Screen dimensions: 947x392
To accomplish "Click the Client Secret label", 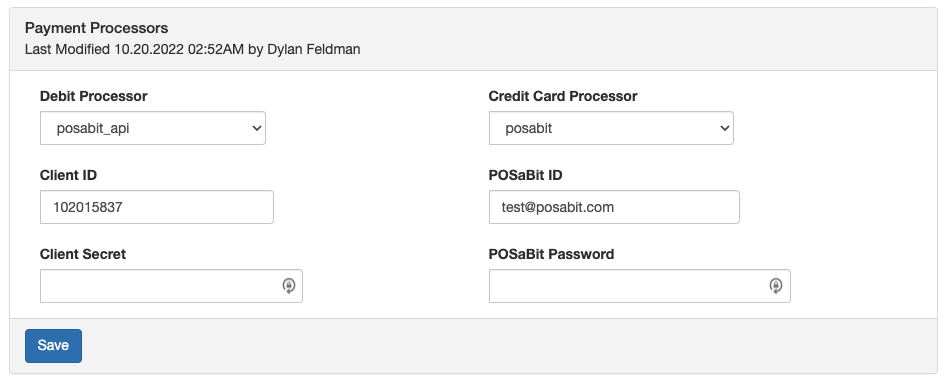I will [83, 254].
